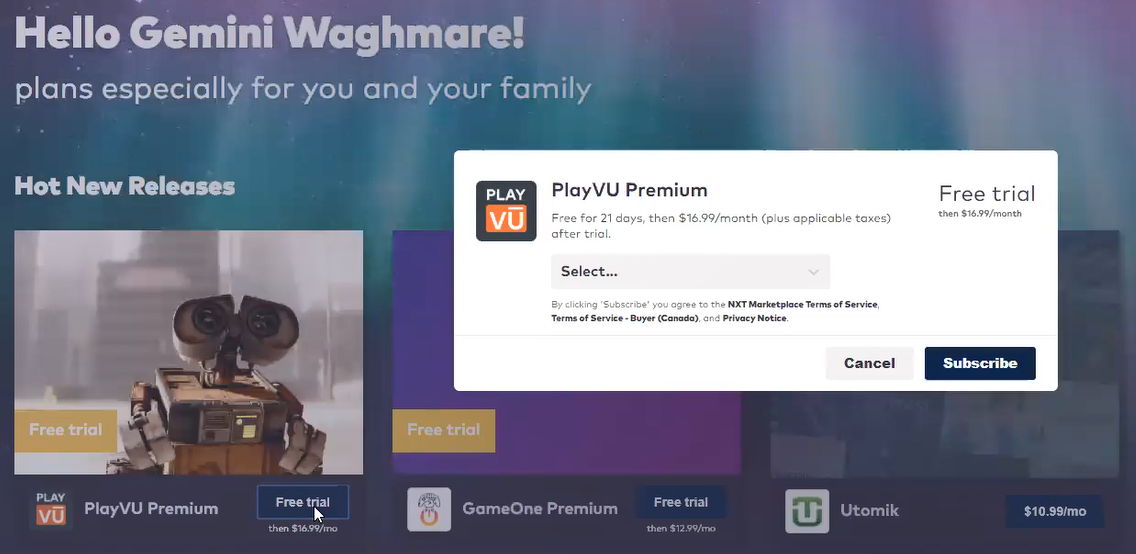The width and height of the screenshot is (1136, 554).
Task: Click the yellow Free trial badge on purple card
Action: (443, 430)
